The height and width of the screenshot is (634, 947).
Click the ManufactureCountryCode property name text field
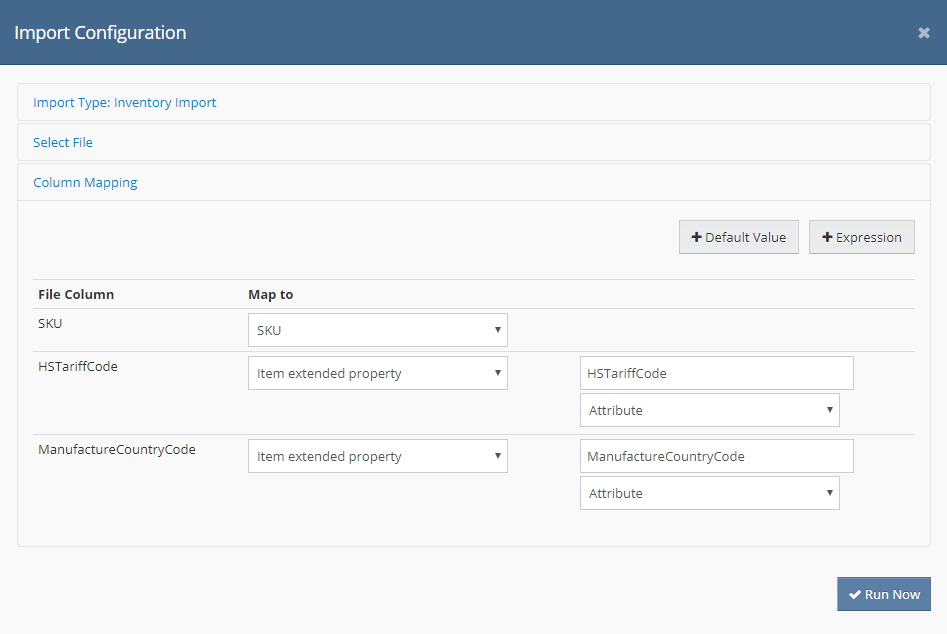716,456
